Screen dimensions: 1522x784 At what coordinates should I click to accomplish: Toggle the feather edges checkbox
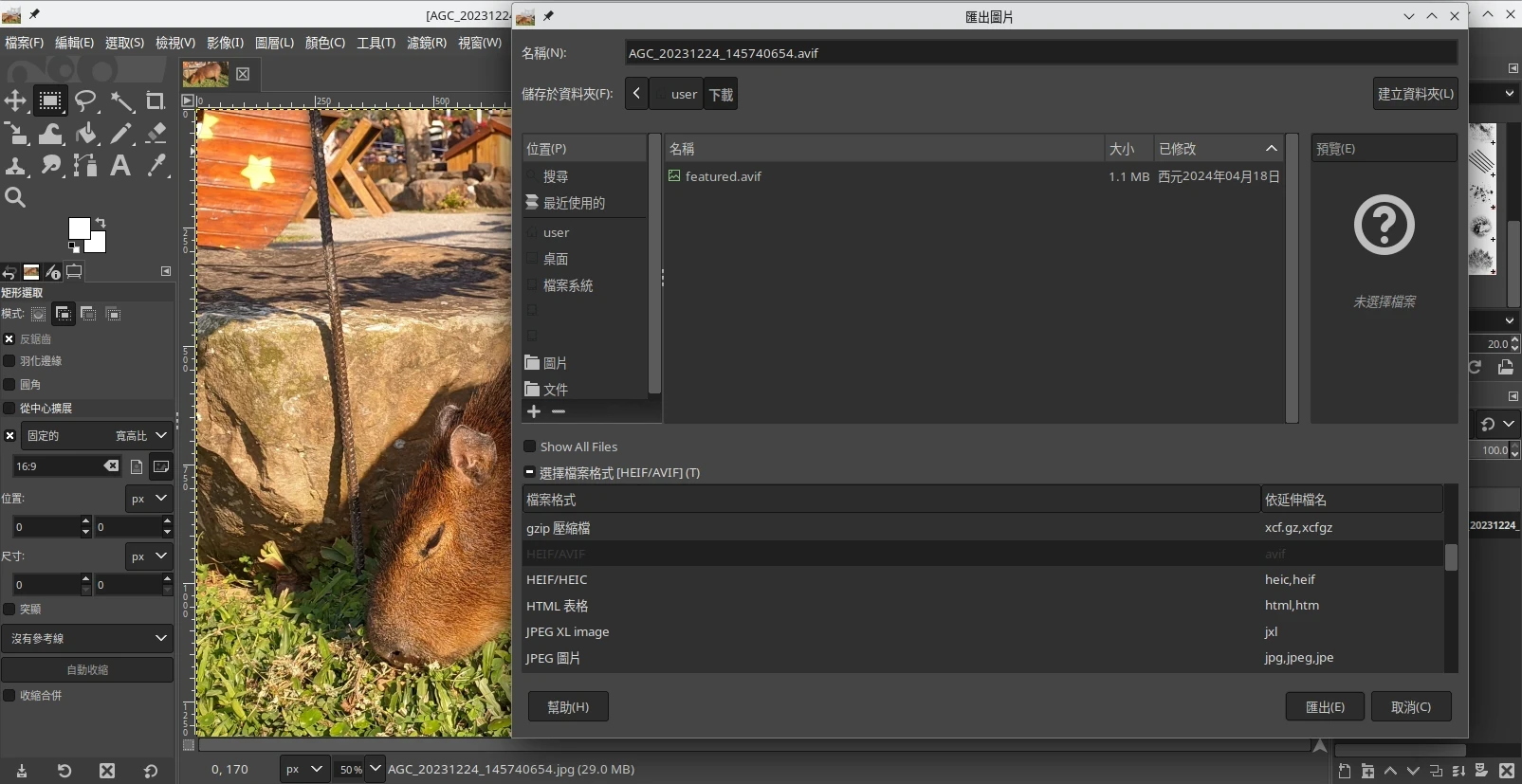[x=9, y=361]
